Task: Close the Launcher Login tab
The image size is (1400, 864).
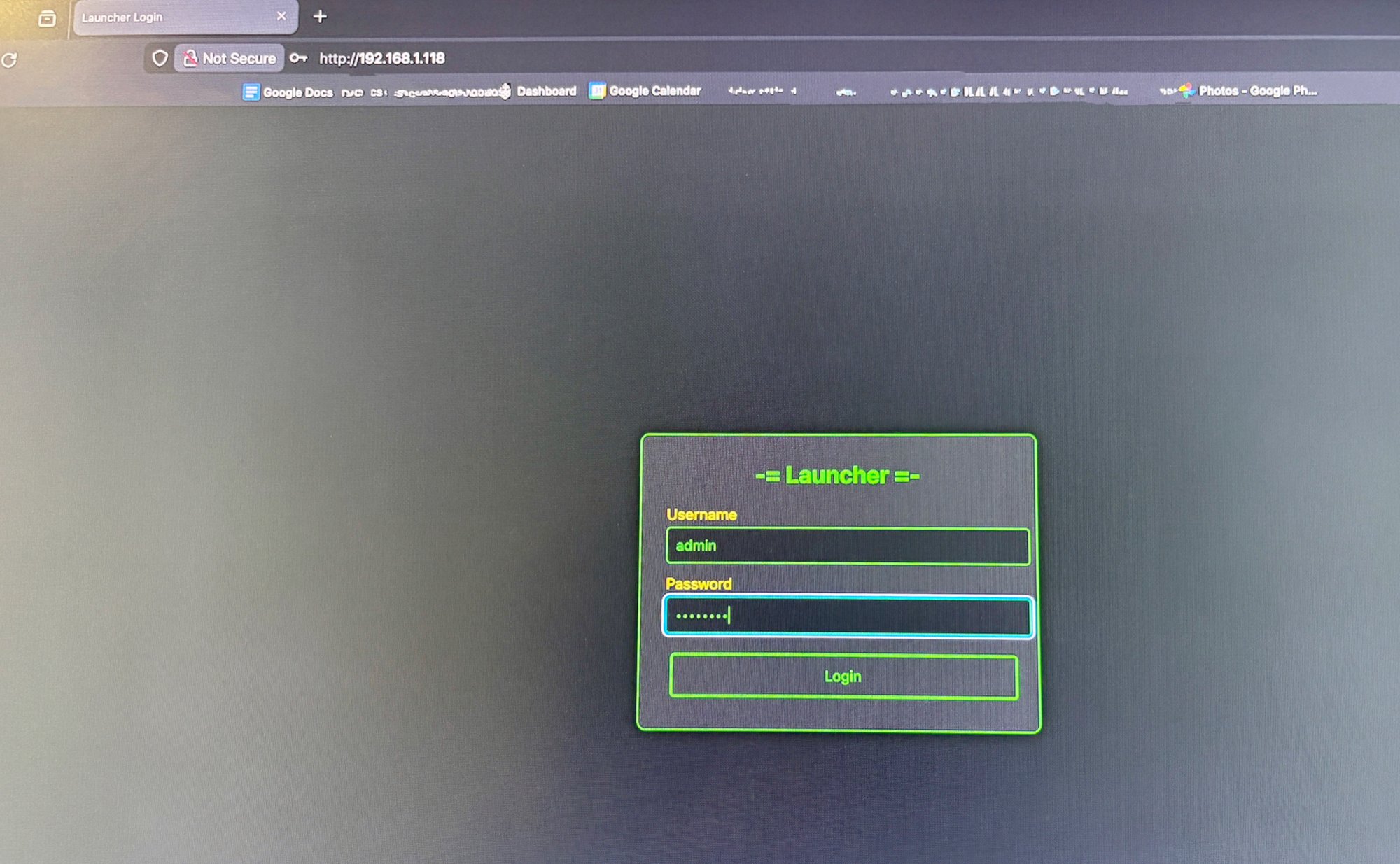Action: click(281, 16)
